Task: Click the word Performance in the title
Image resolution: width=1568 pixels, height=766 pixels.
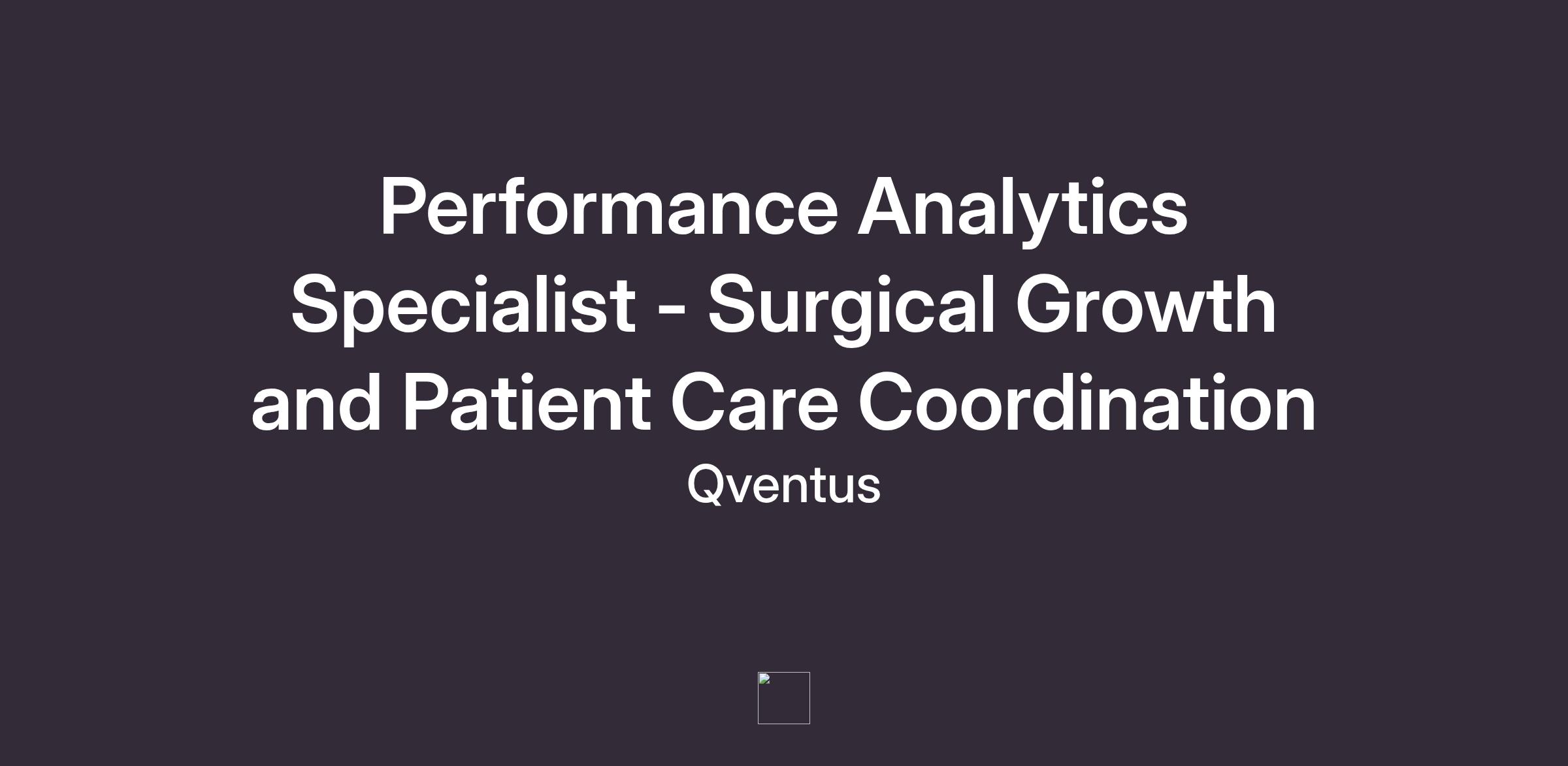Action: tap(608, 208)
